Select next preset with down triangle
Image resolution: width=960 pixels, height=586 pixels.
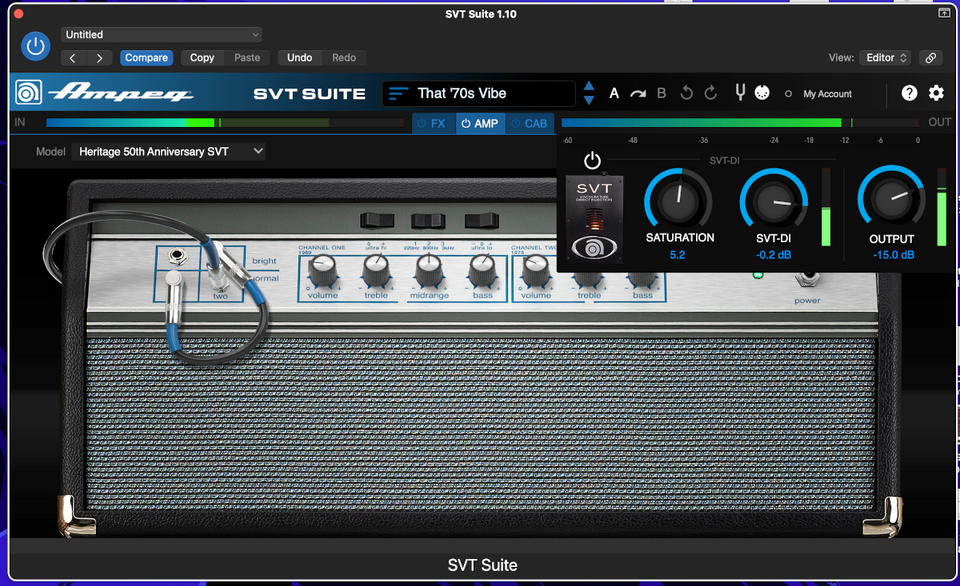click(x=589, y=100)
